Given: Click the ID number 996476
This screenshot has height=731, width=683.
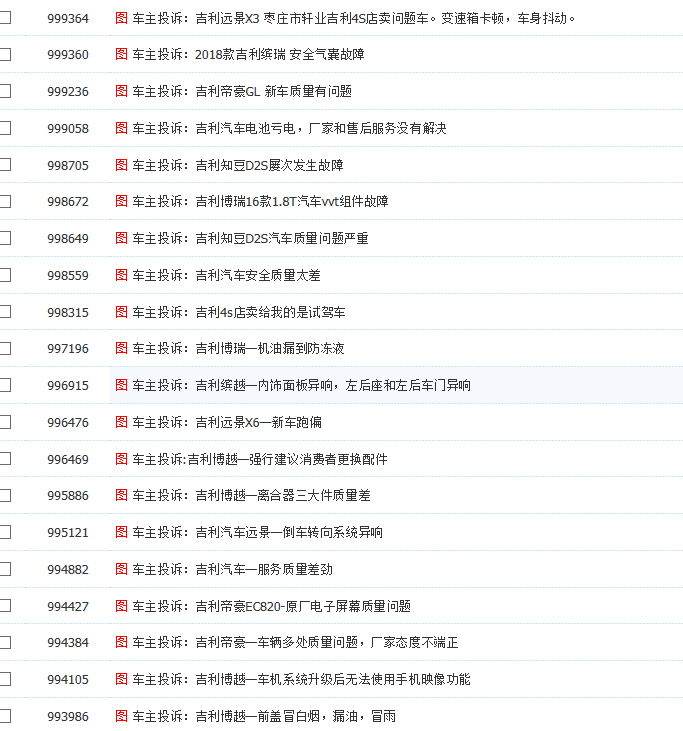Looking at the screenshot, I should (x=68, y=422).
